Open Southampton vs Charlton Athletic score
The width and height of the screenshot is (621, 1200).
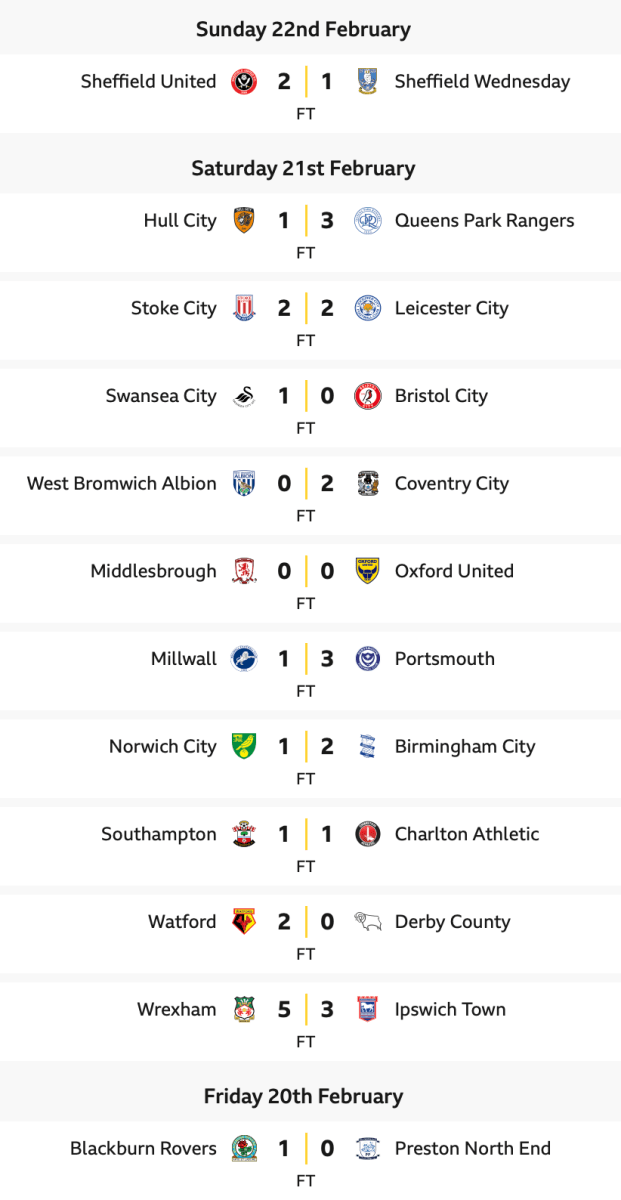pyautogui.click(x=305, y=835)
